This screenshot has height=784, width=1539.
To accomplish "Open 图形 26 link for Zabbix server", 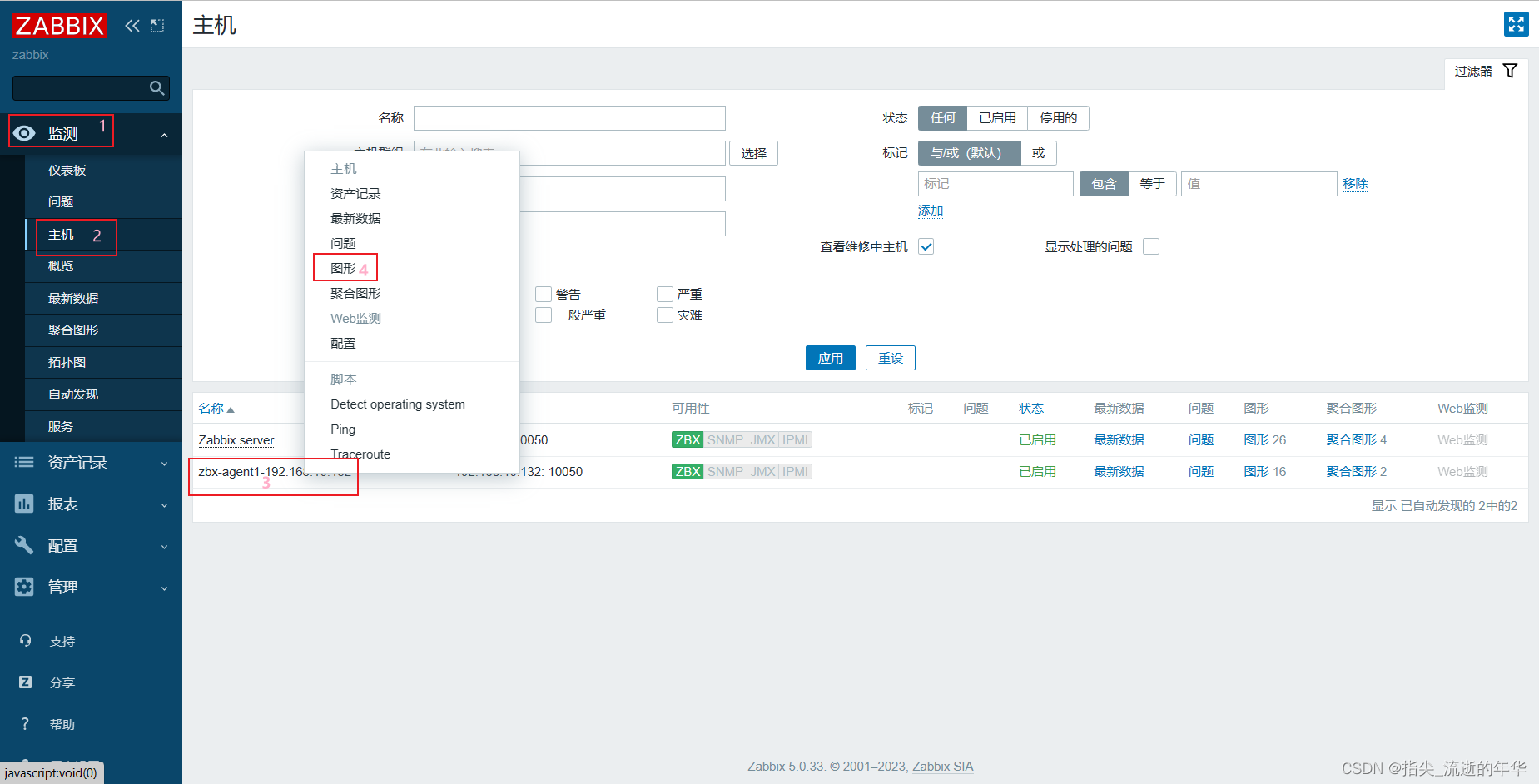I will (x=1264, y=440).
